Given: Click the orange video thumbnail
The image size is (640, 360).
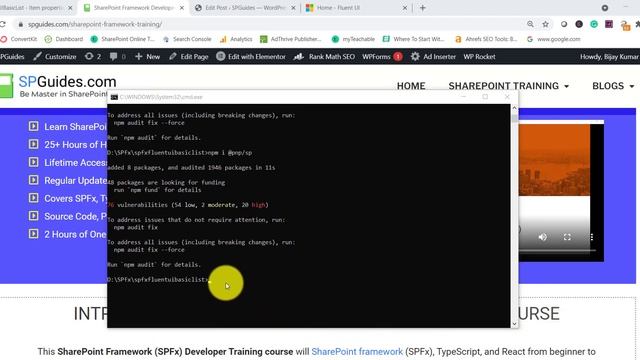Looking at the screenshot, I should click(554, 160).
